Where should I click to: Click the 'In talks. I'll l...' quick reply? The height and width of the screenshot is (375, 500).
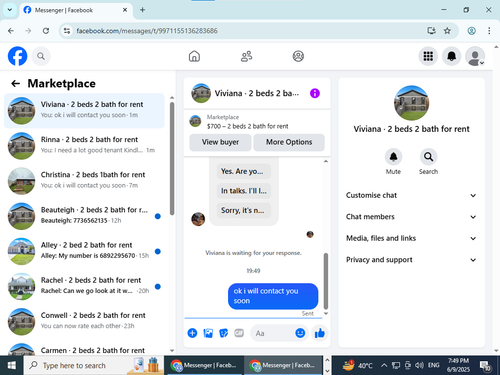244,191
